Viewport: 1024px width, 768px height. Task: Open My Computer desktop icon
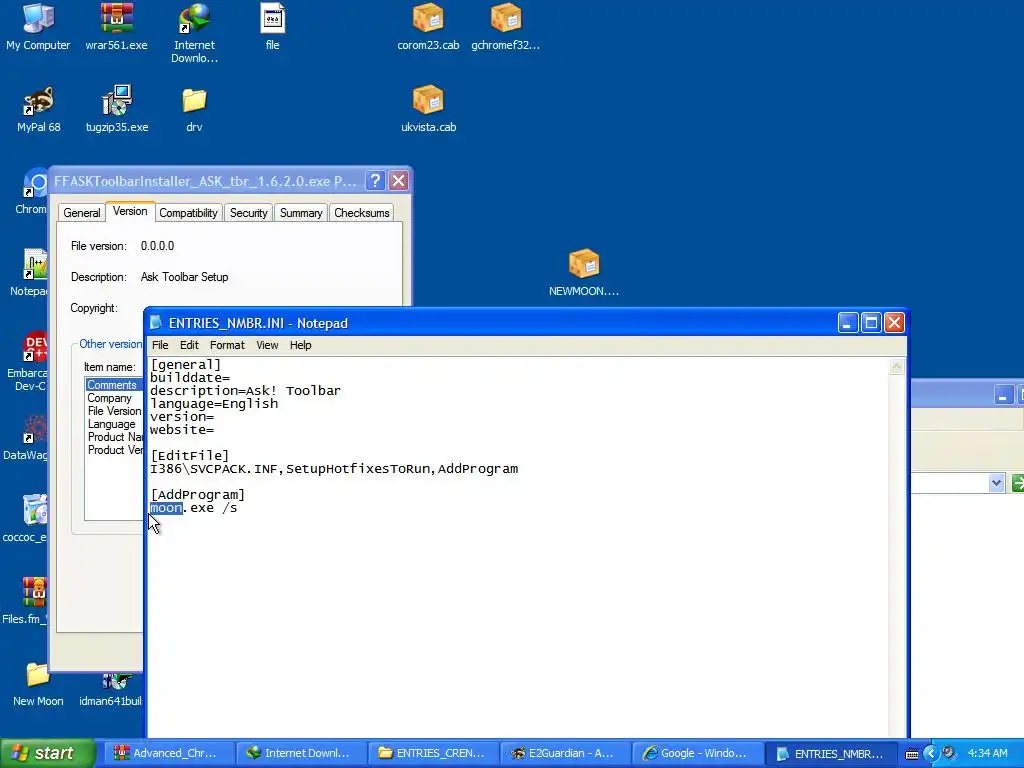pos(38,27)
